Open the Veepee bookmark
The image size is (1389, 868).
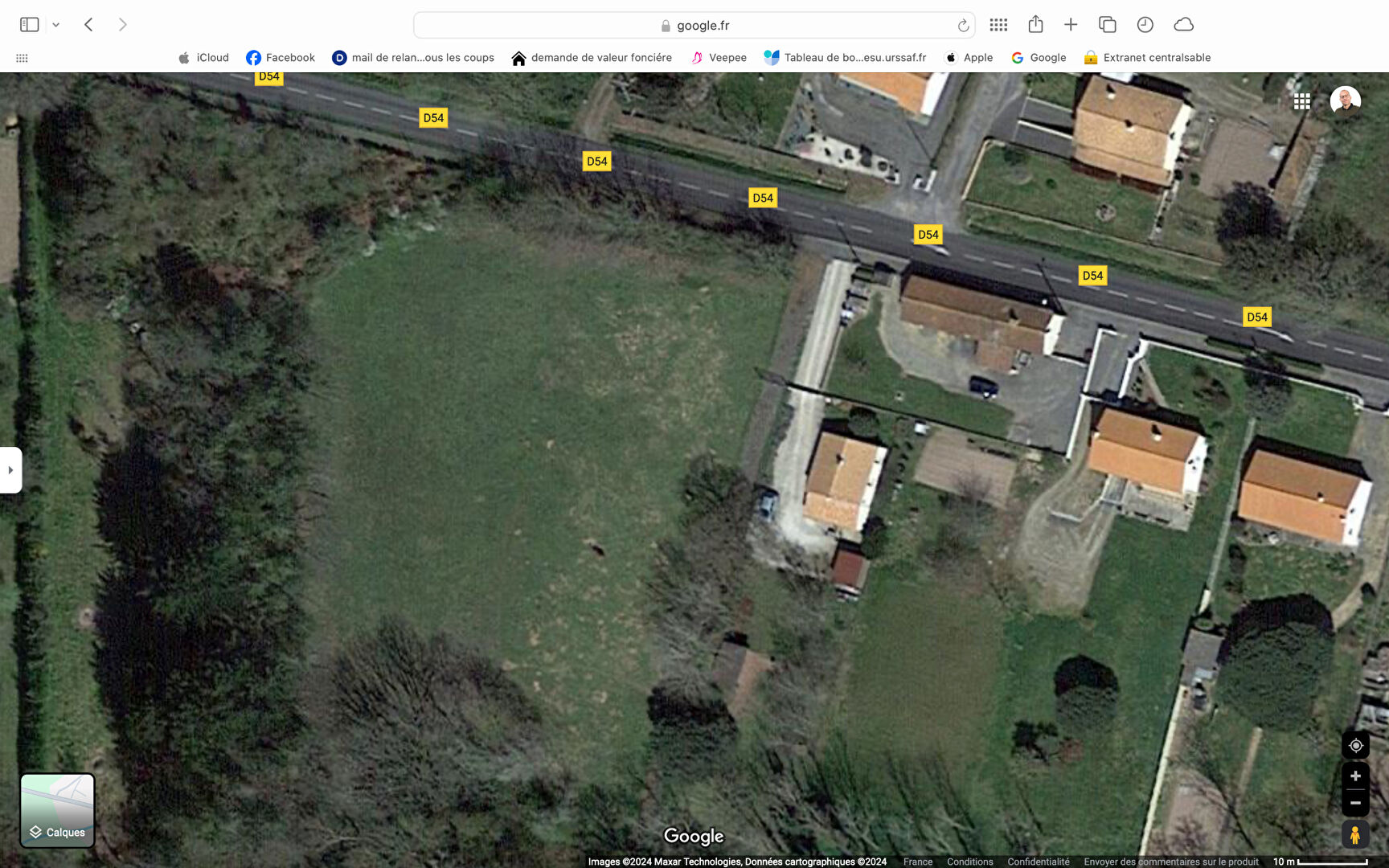pos(718,57)
